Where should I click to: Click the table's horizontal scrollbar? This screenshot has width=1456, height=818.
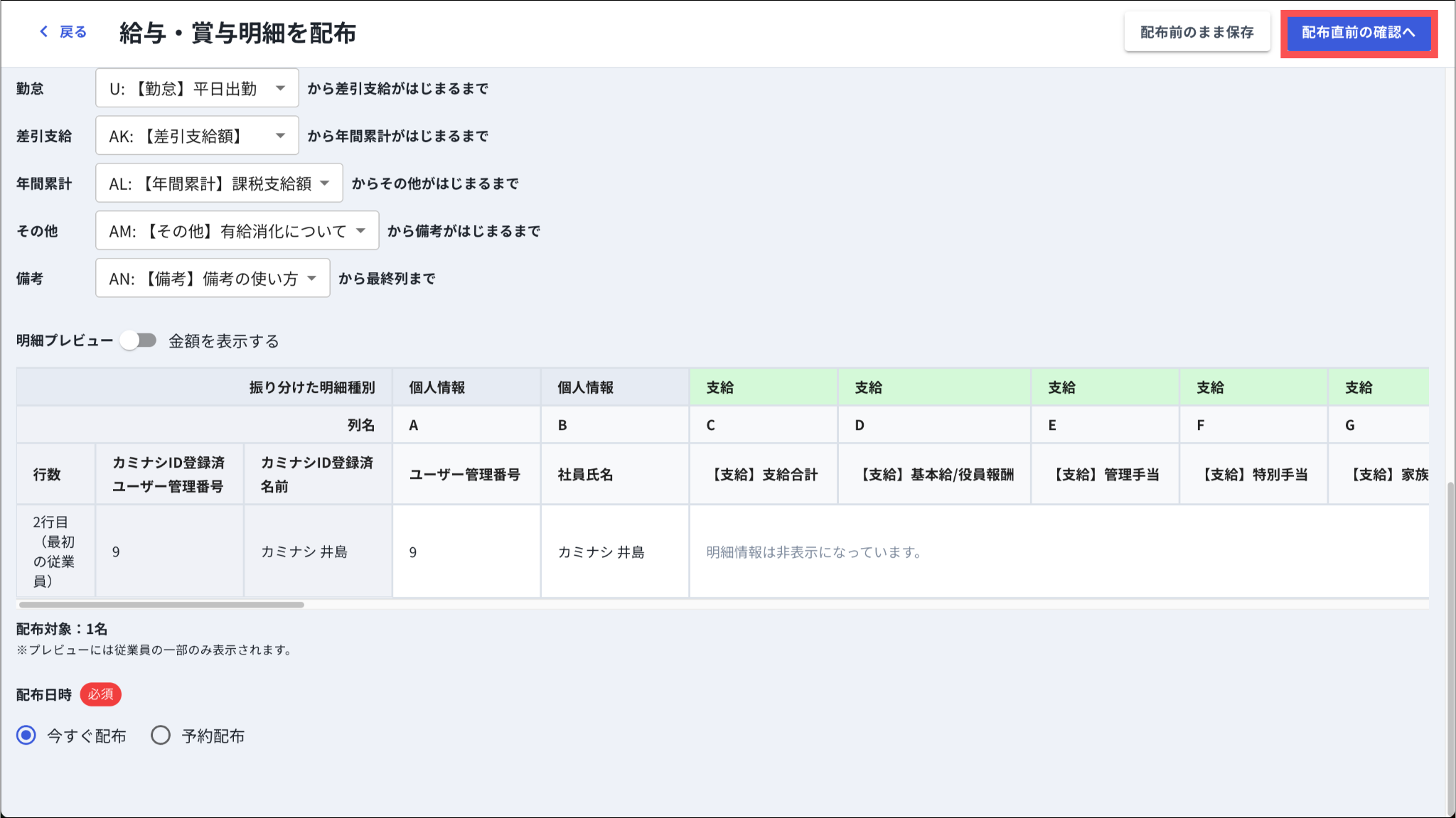point(162,605)
